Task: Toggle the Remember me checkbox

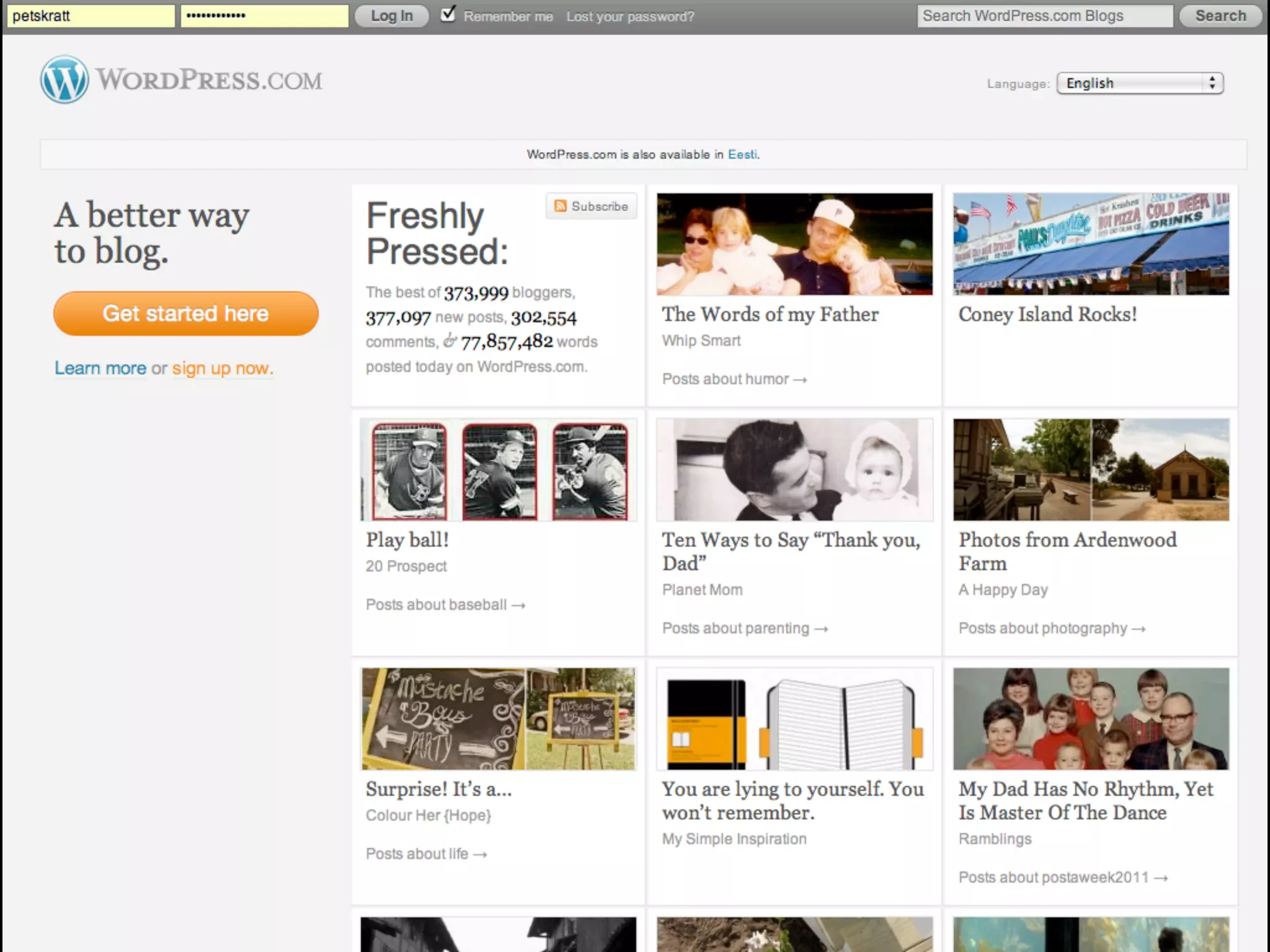Action: (x=448, y=14)
